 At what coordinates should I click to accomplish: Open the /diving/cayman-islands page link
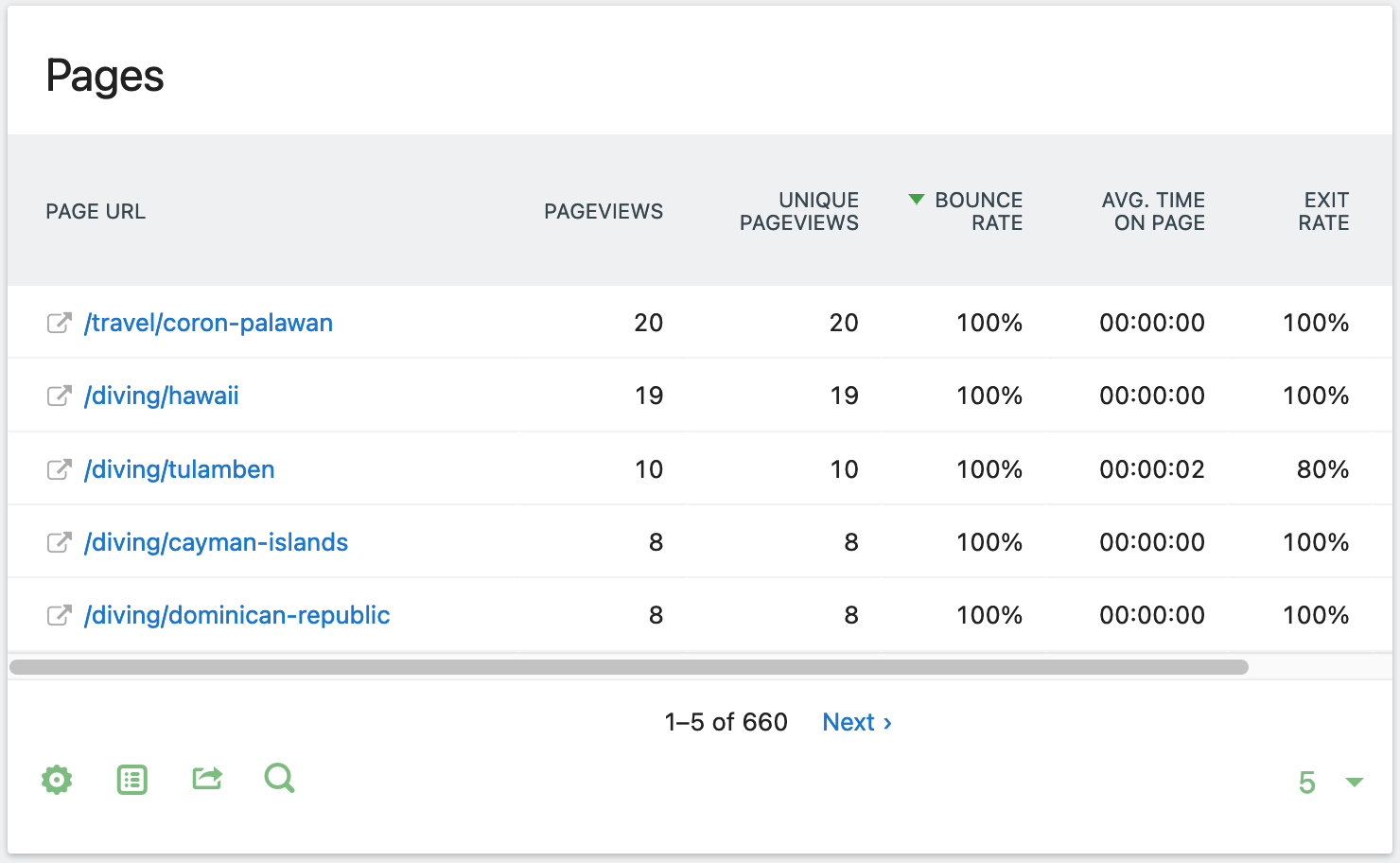point(216,541)
